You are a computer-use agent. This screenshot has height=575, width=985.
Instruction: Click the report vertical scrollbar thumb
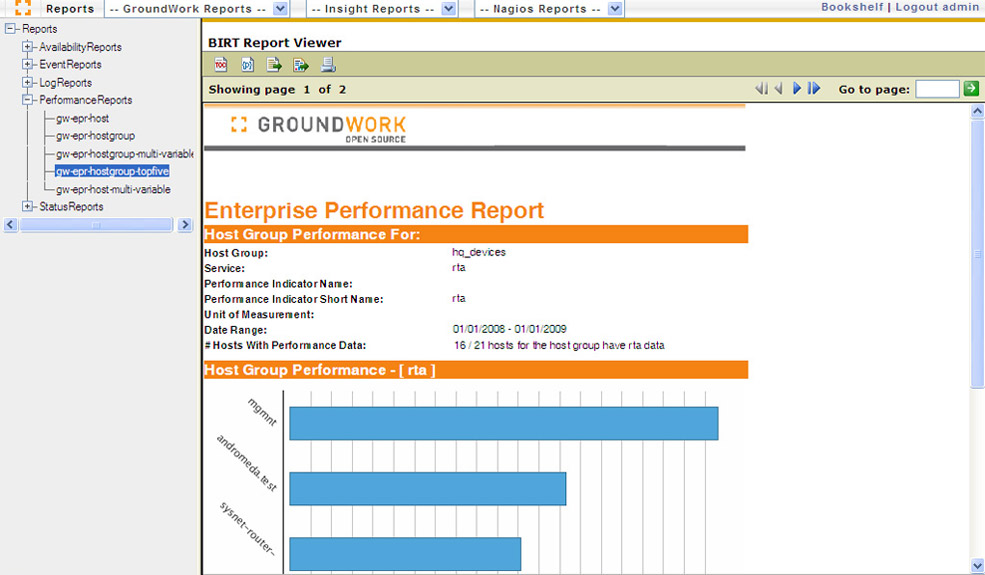pos(977,254)
